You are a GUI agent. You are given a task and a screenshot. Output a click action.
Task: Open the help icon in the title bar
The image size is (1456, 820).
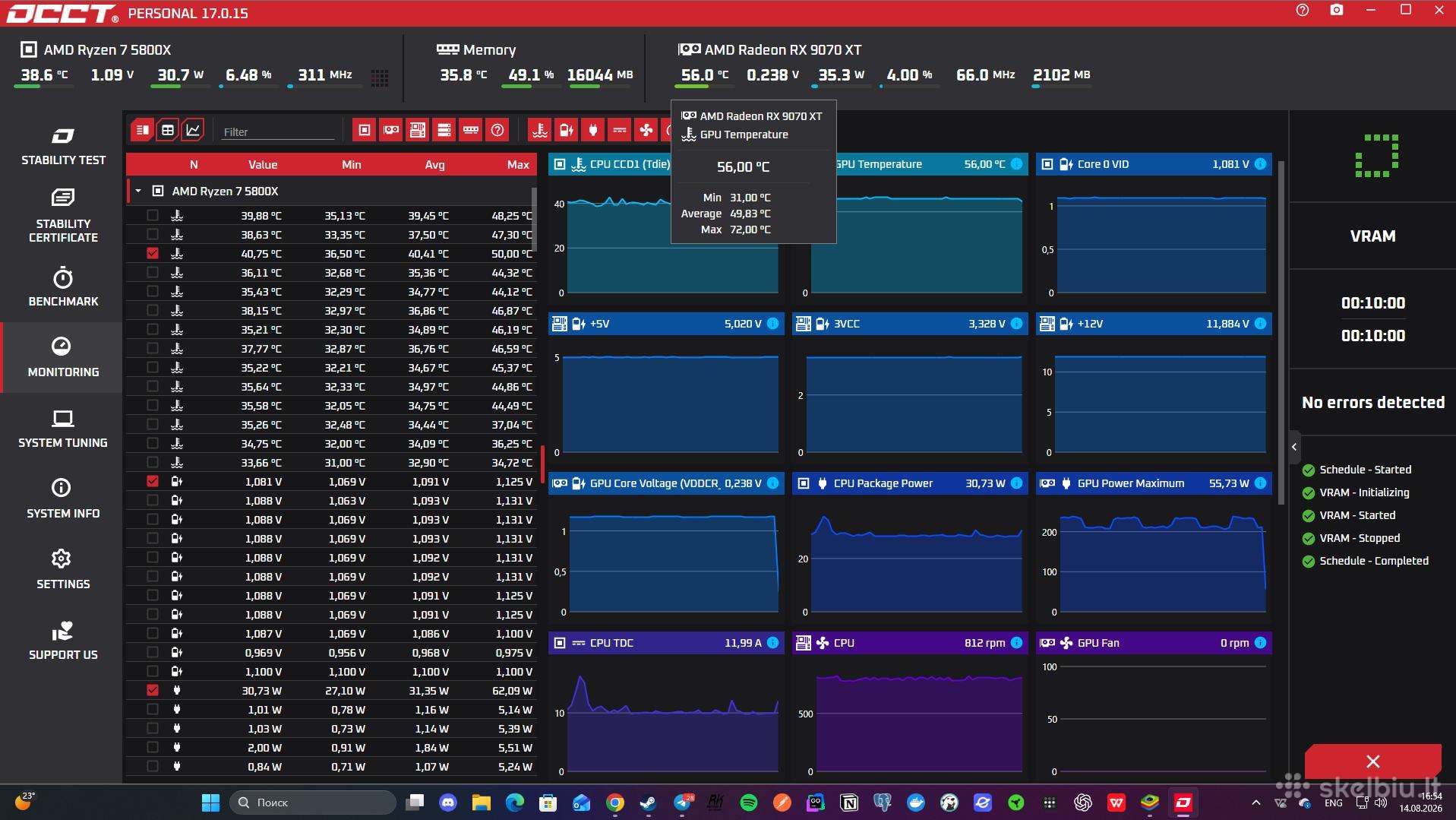(1303, 11)
